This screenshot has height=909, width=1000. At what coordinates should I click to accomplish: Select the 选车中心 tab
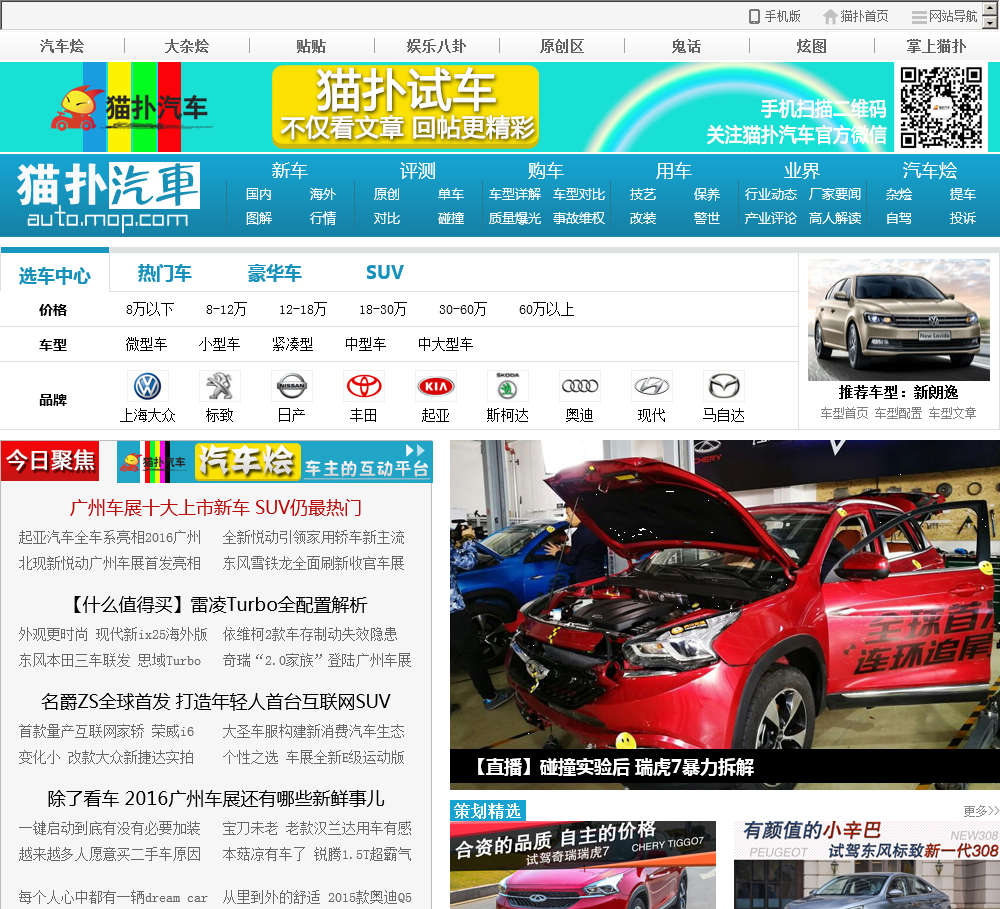[55, 276]
